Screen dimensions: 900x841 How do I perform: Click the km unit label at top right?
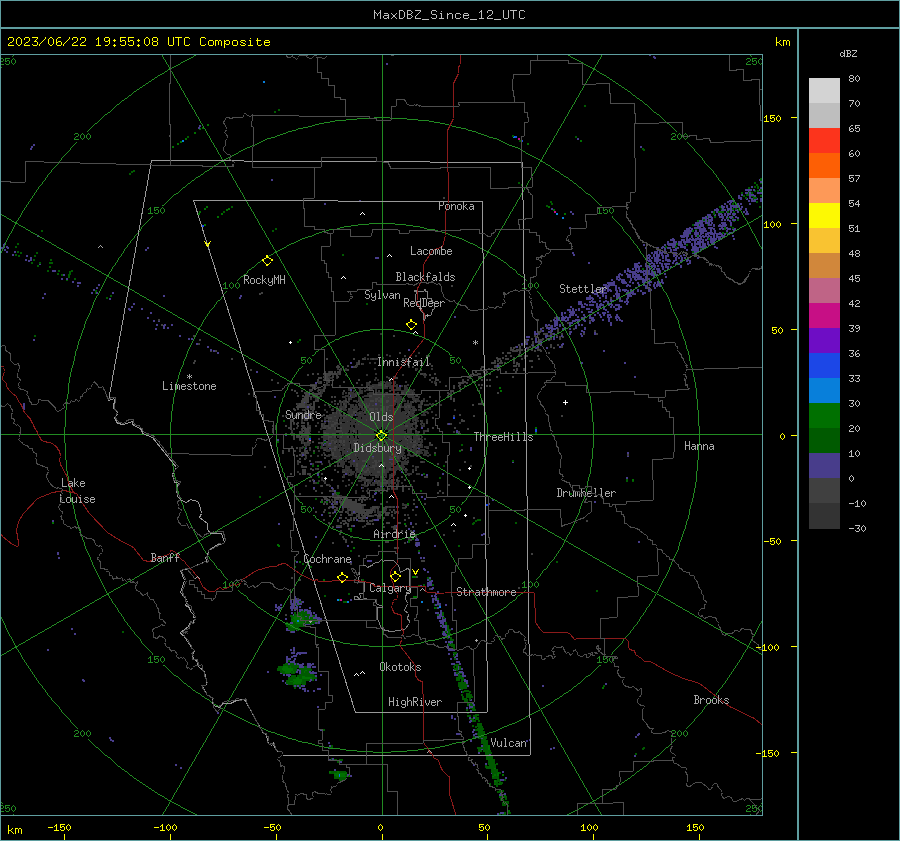coord(782,42)
